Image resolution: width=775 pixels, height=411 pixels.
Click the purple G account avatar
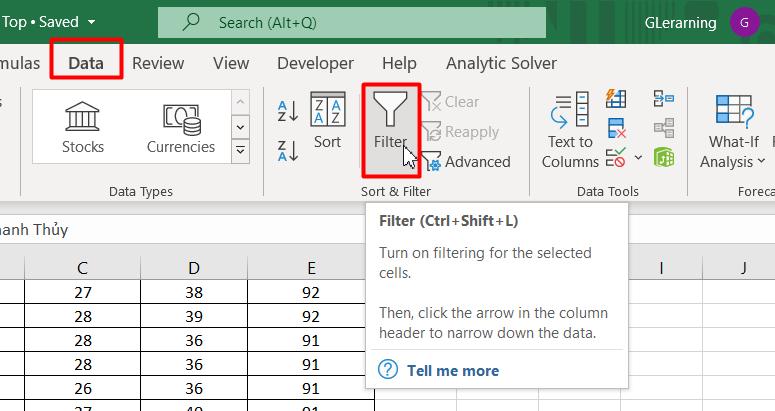click(744, 22)
